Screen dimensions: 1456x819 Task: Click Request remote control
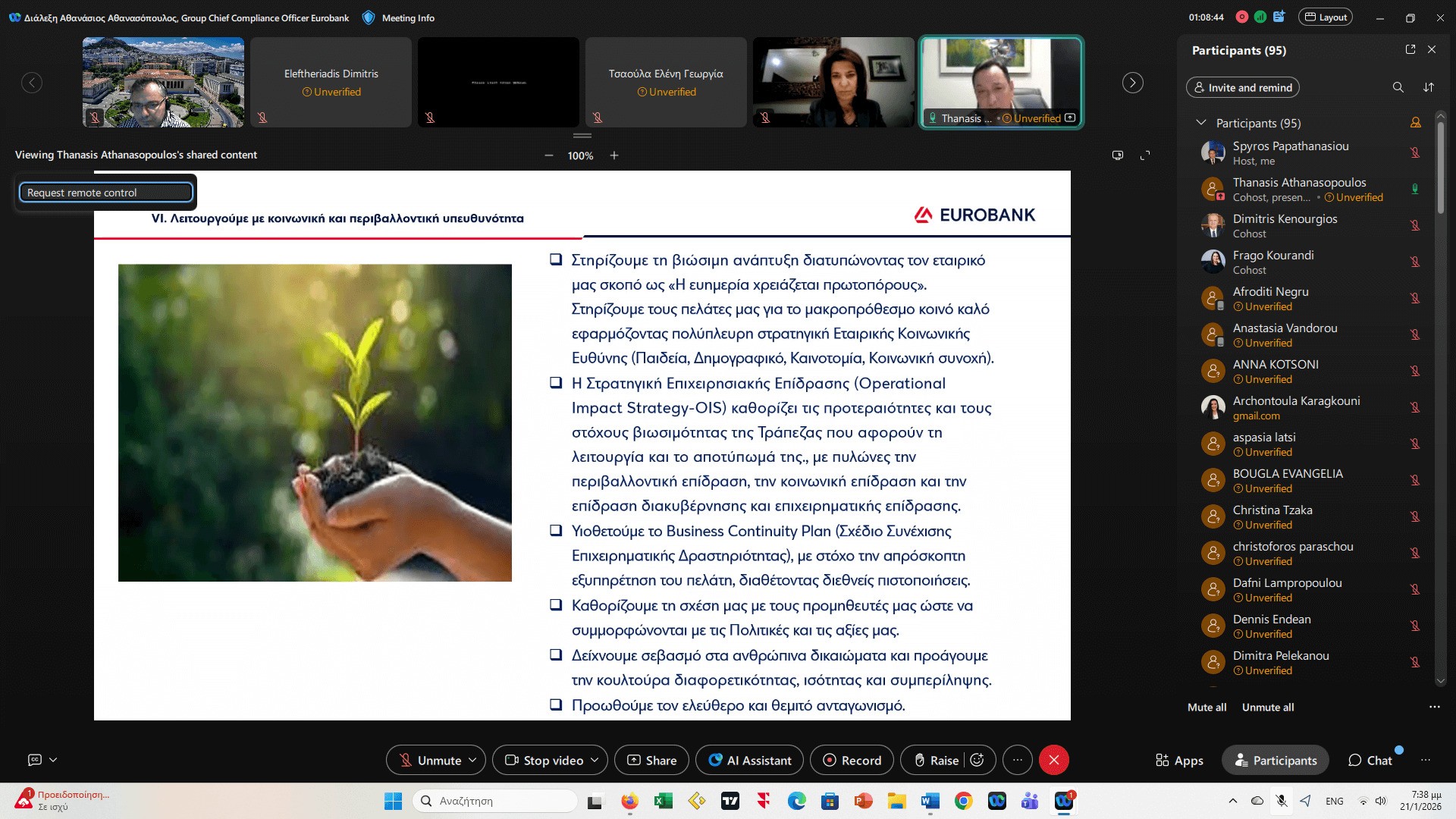tap(106, 193)
